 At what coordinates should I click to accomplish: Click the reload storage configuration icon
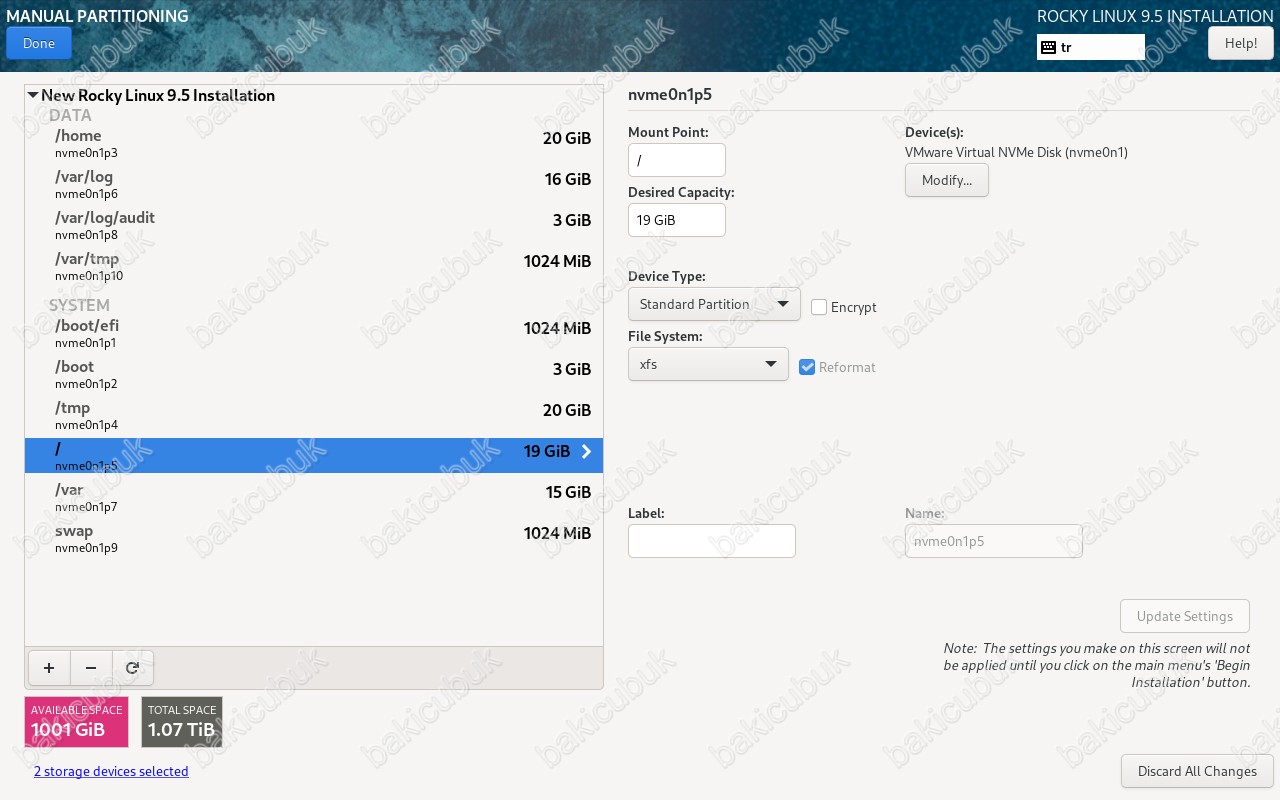tap(132, 668)
